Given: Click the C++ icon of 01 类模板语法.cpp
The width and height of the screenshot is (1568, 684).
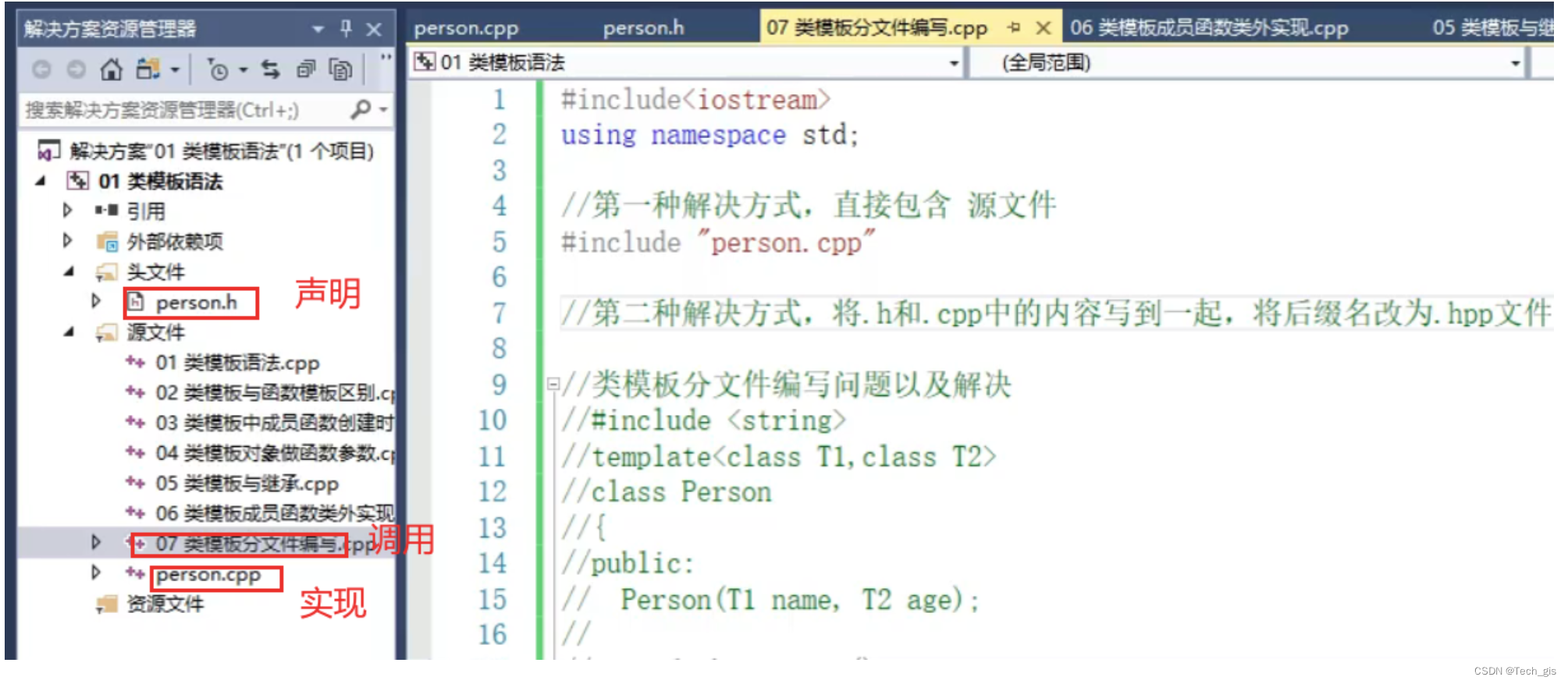Looking at the screenshot, I should tap(135, 362).
